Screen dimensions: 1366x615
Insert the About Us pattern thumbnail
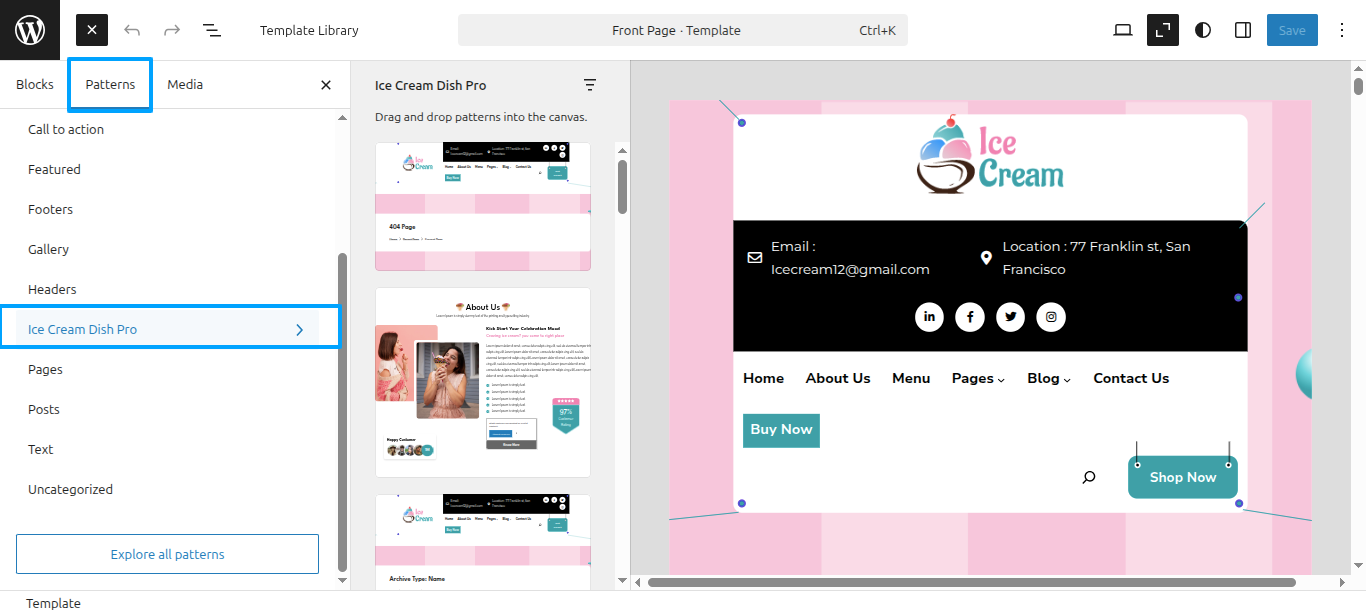coord(483,383)
